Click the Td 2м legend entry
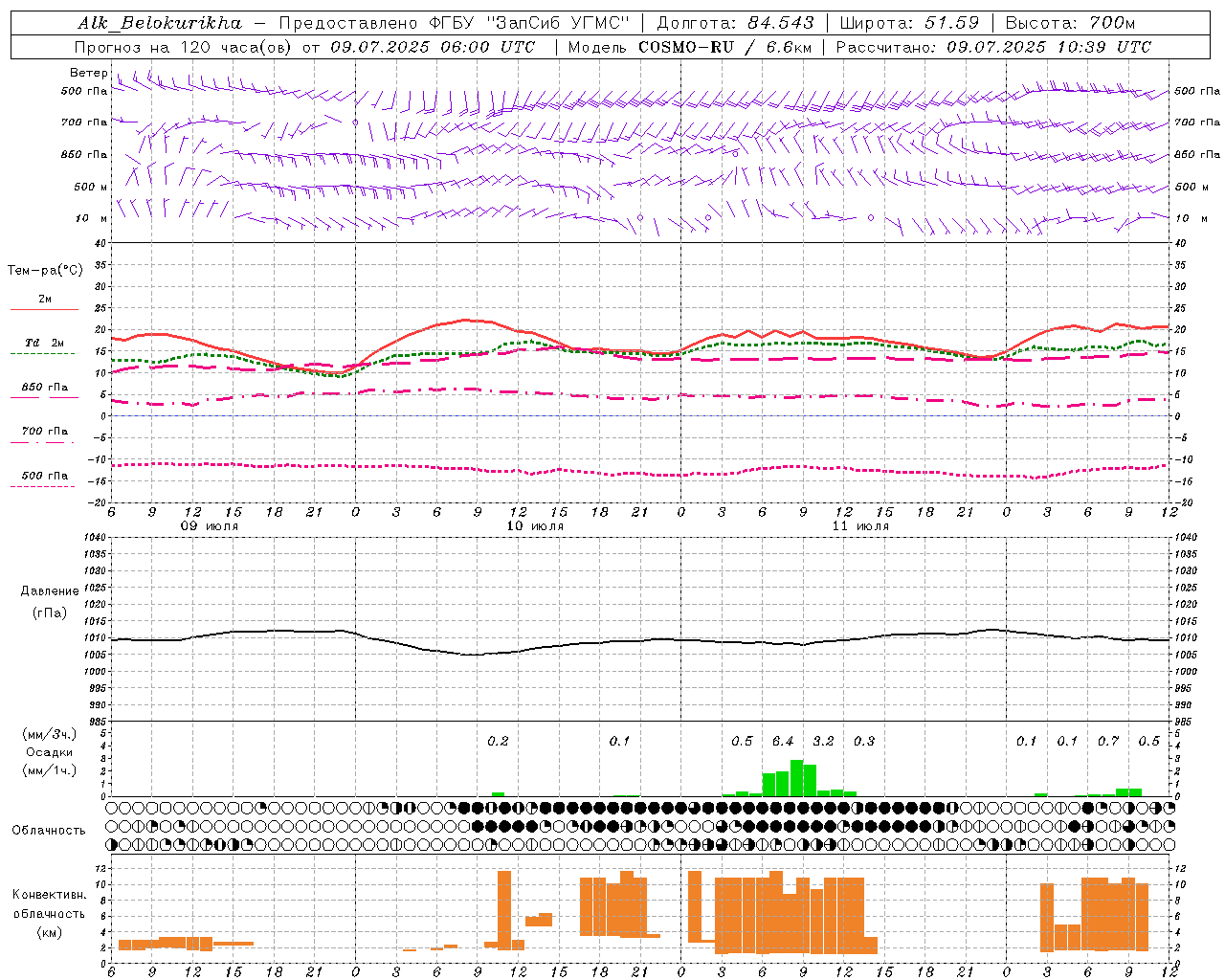The width and height of the screenshot is (1225, 980). click(44, 343)
